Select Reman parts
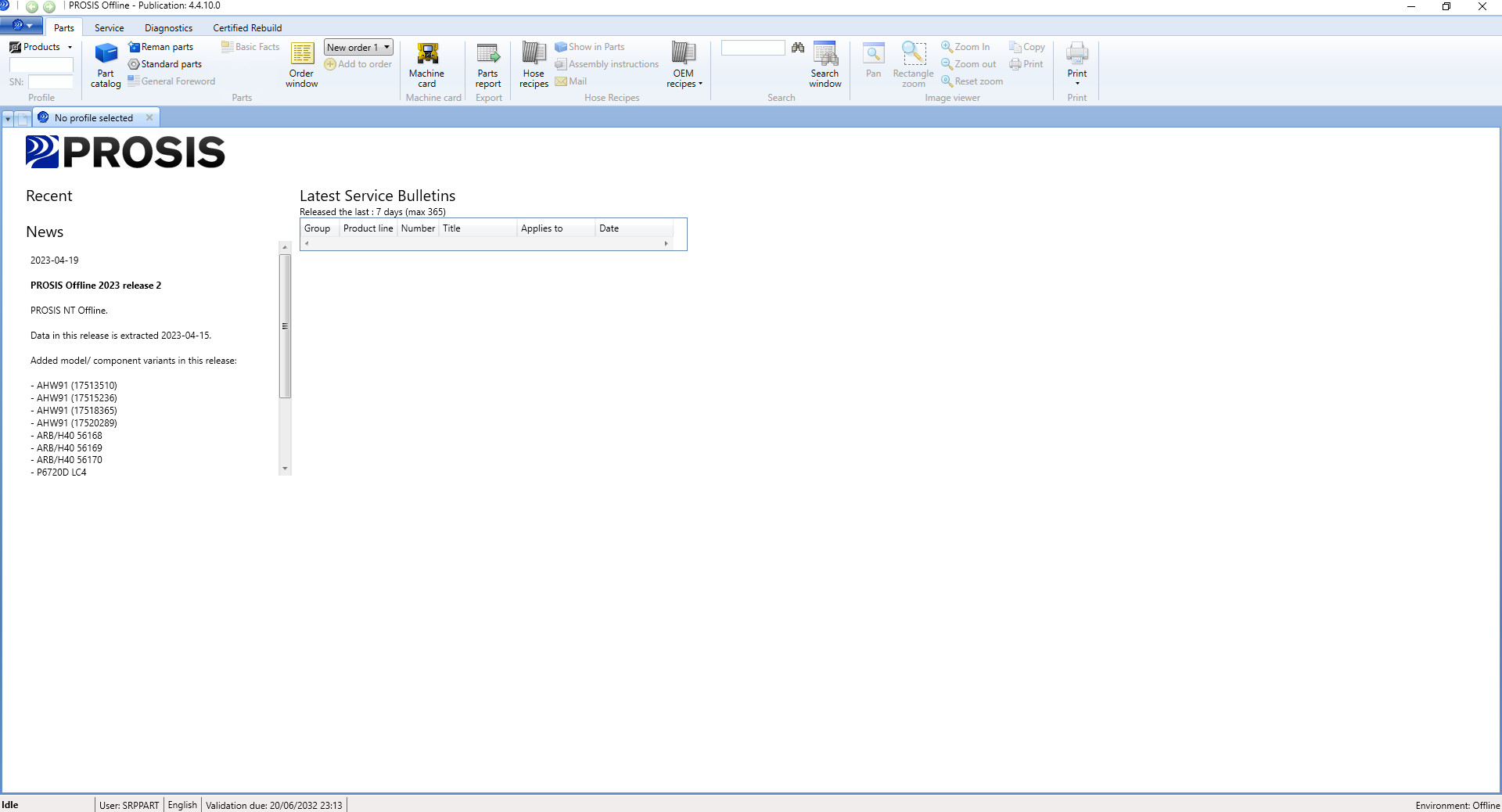The width and height of the screenshot is (1502, 812). 162,47
